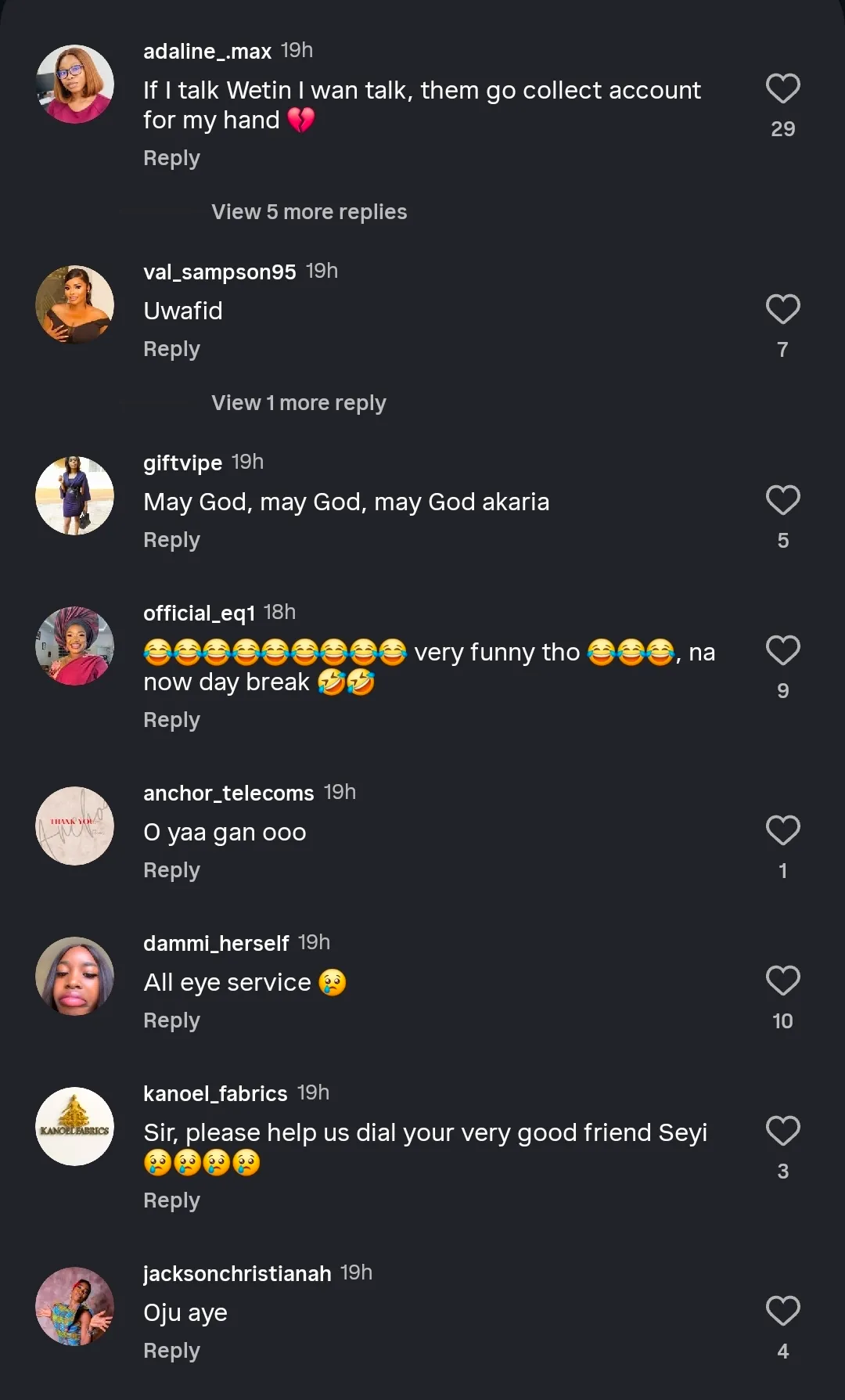This screenshot has height=1400, width=845.
Task: Visit the giftvipe username link
Action: [x=182, y=462]
